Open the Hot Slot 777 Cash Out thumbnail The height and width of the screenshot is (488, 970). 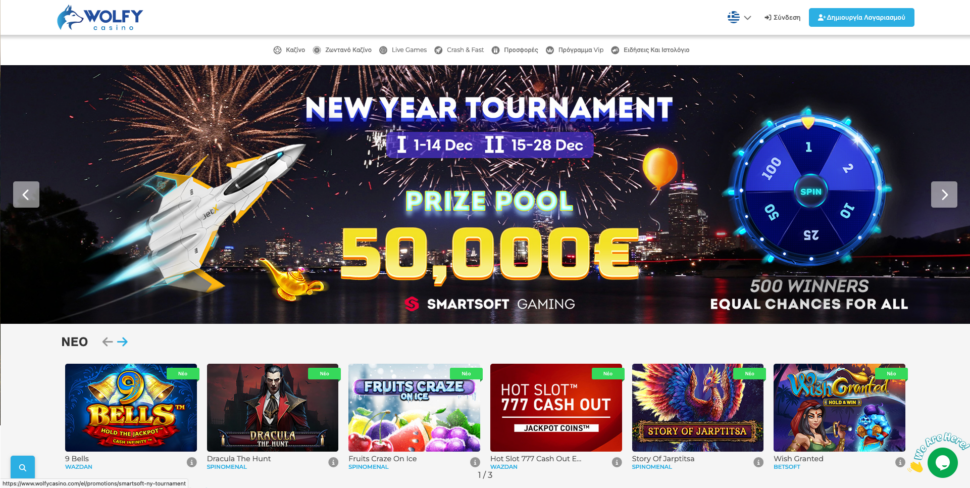[556, 408]
